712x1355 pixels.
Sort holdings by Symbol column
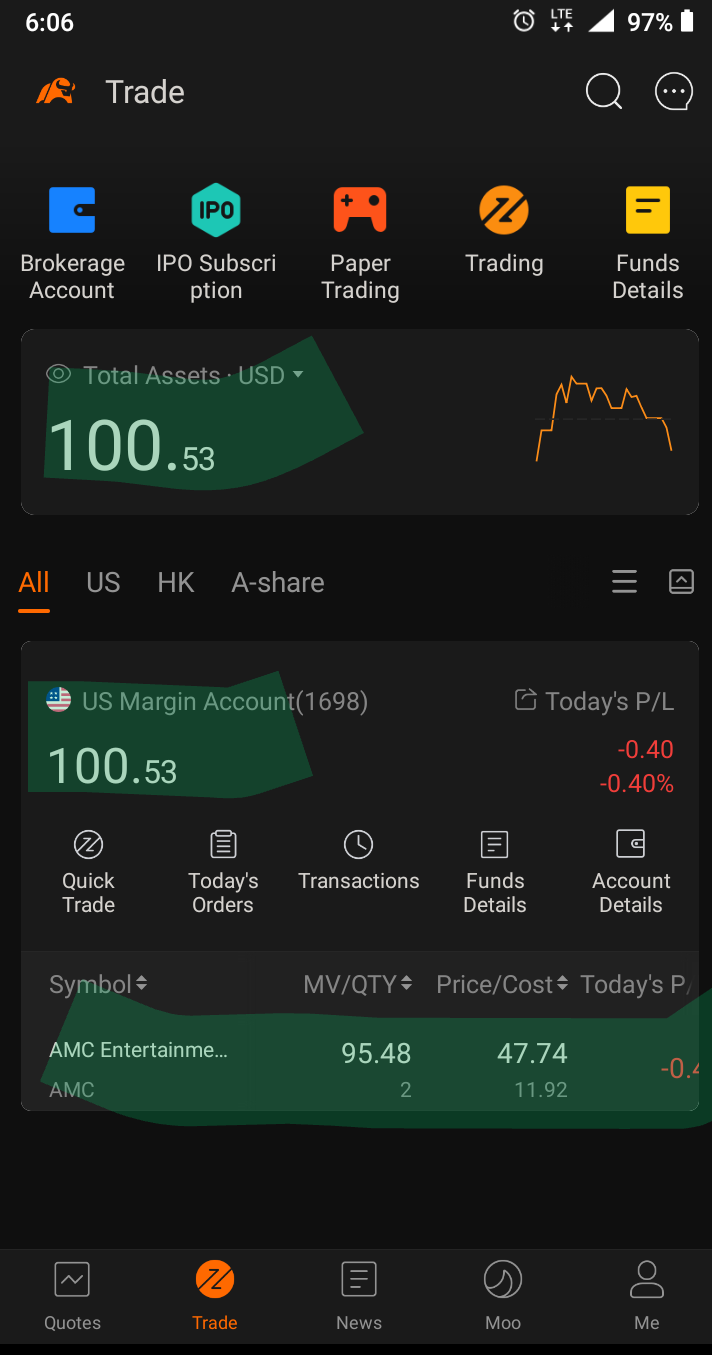(x=98, y=985)
